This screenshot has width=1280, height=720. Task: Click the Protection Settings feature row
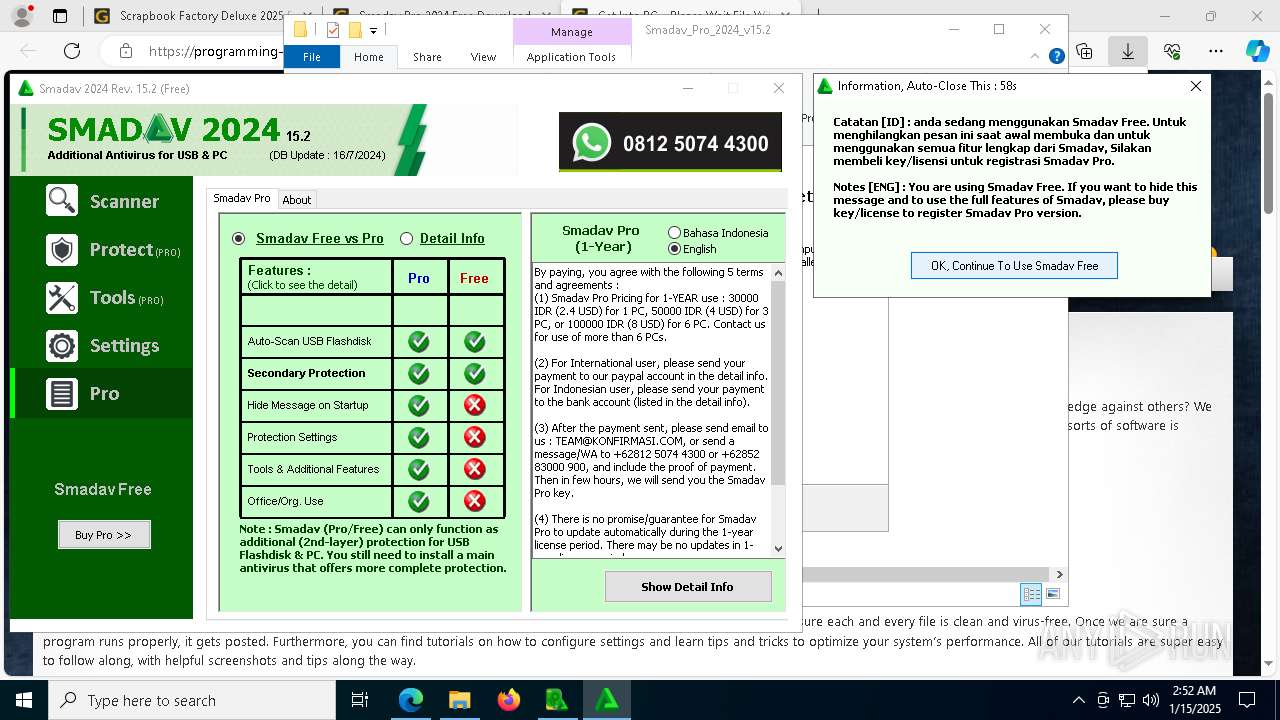coord(315,437)
